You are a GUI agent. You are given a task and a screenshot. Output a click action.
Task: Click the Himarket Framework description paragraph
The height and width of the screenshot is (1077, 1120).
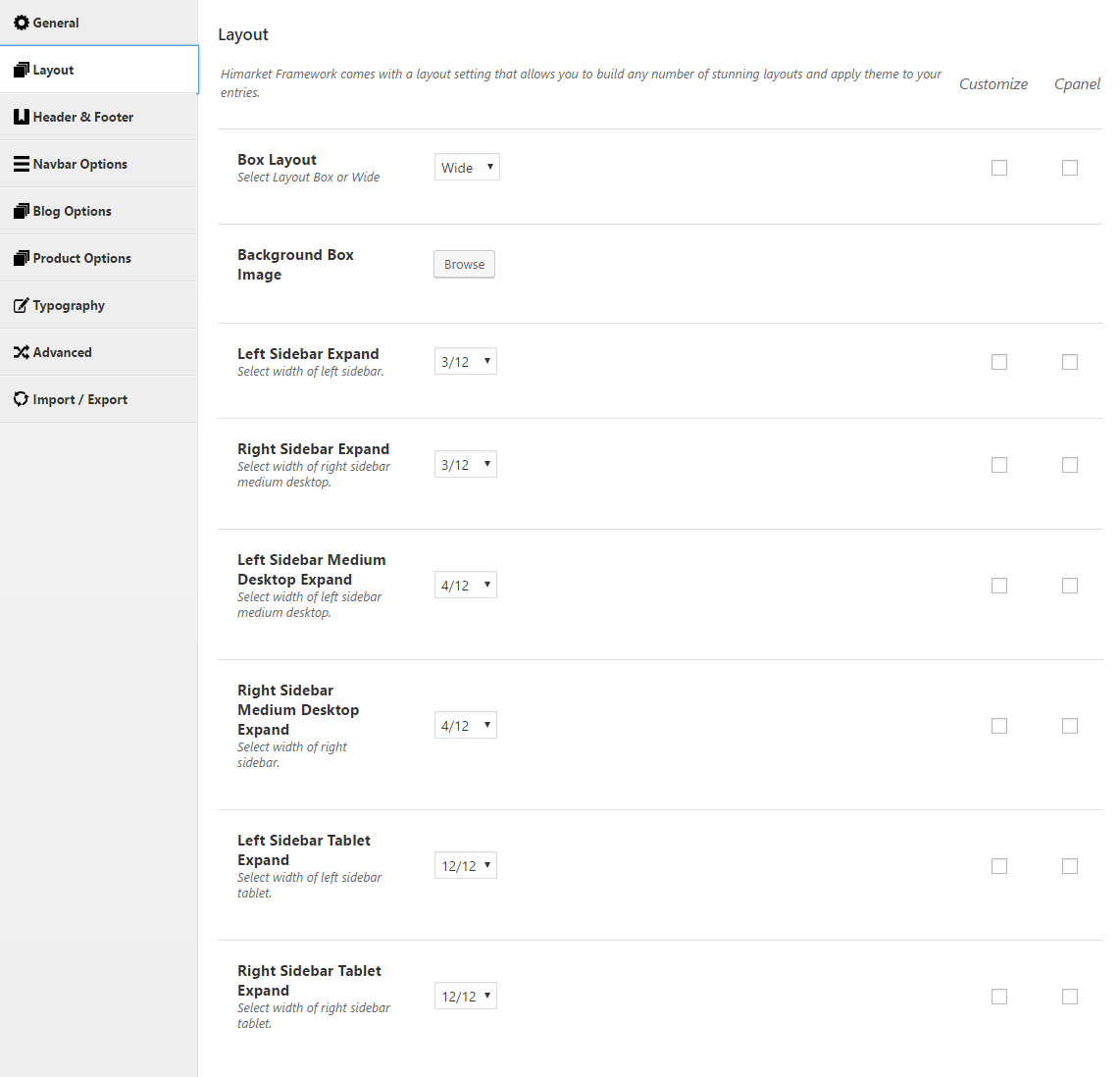(581, 82)
